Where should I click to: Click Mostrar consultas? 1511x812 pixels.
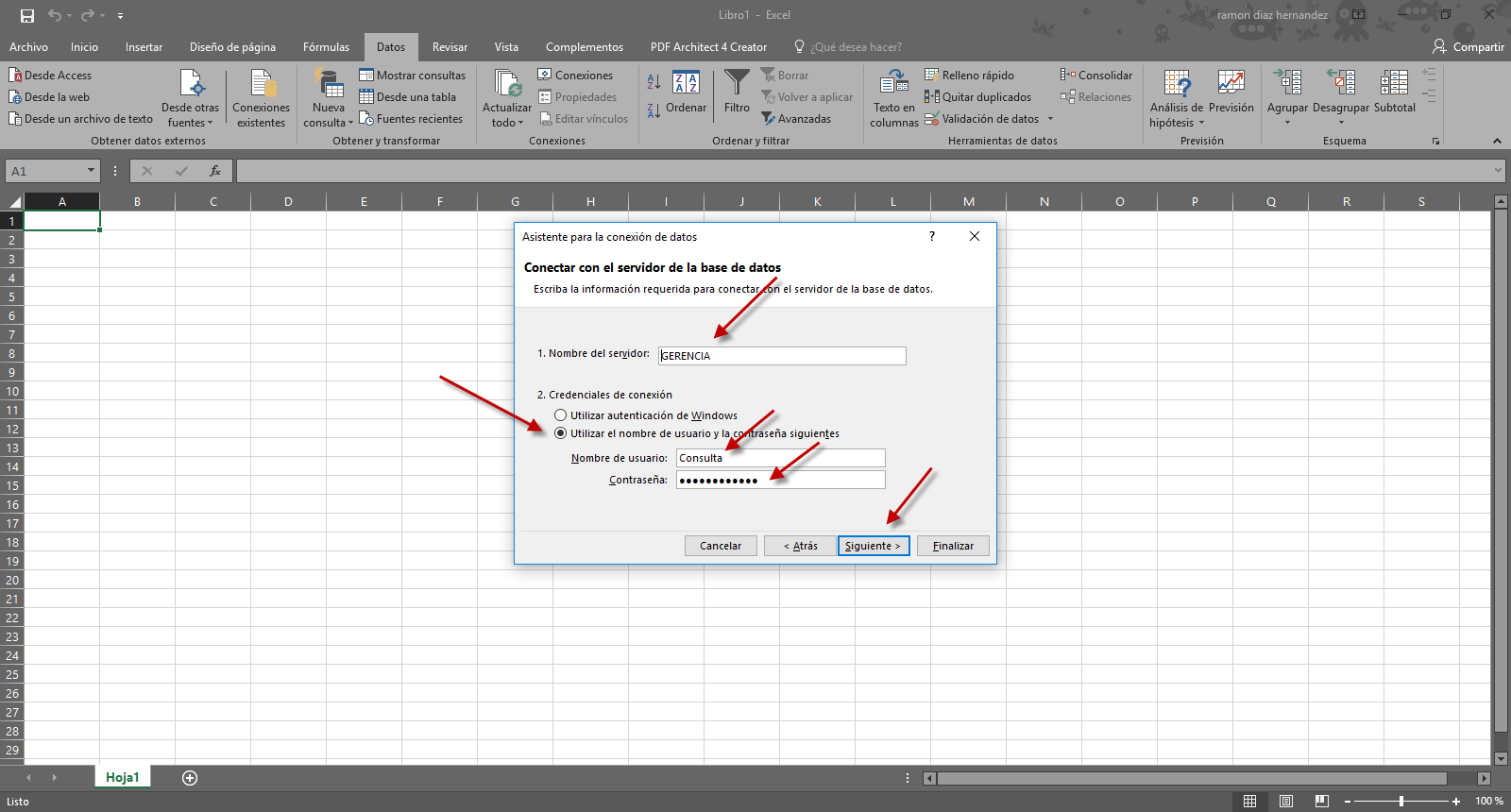(413, 76)
